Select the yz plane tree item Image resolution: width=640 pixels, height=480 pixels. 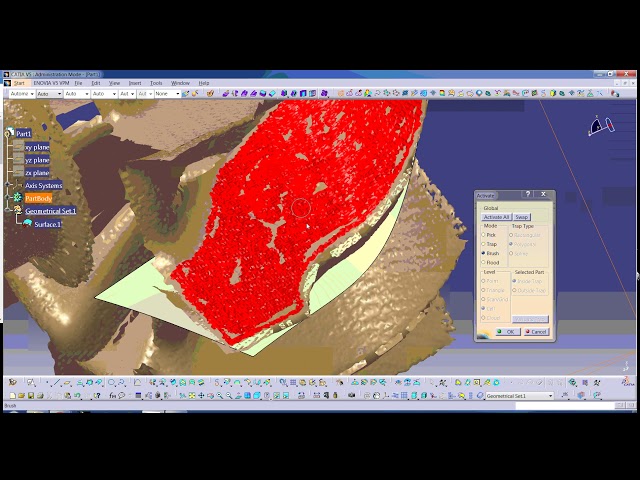pyautogui.click(x=37, y=160)
